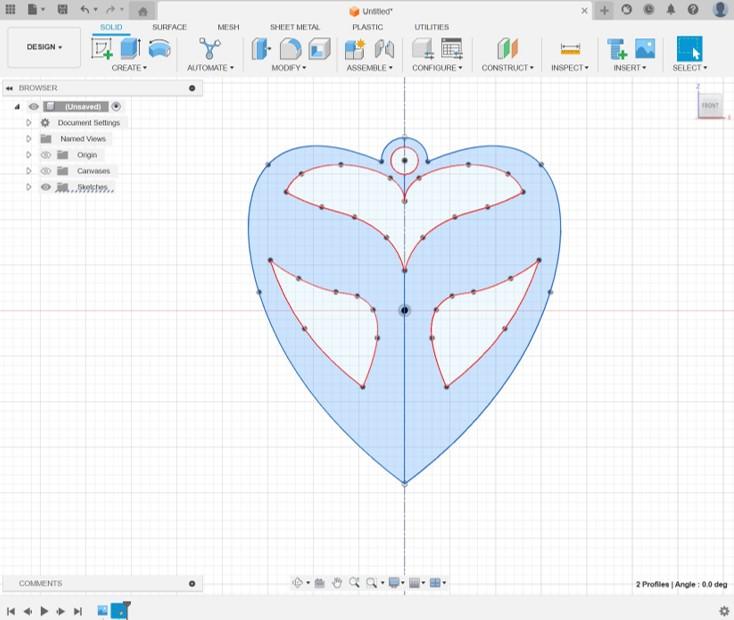This screenshot has width=734, height=620.
Task: Switch to the MESH tab
Action: coord(228,27)
